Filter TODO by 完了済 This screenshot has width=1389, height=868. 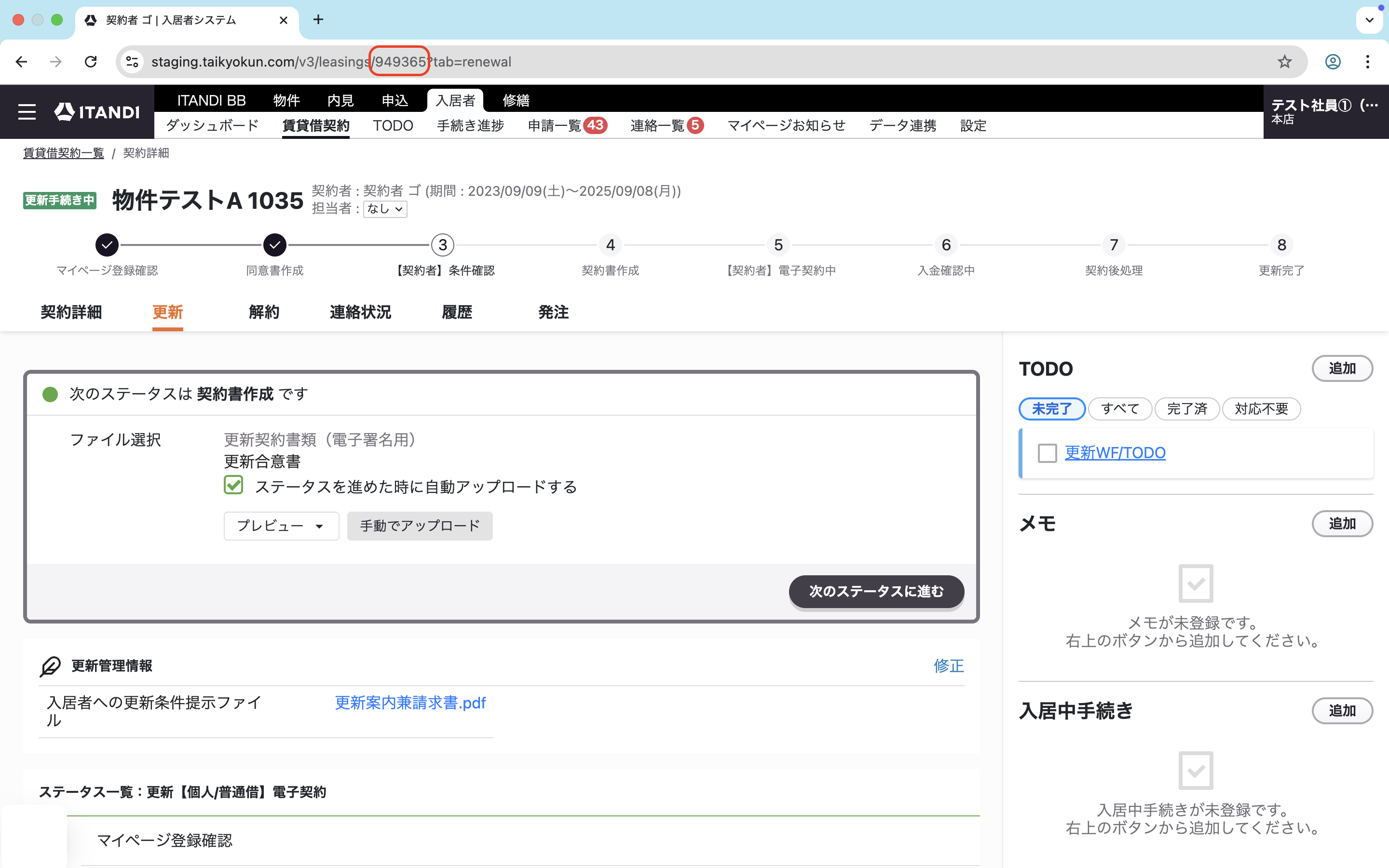(1187, 409)
